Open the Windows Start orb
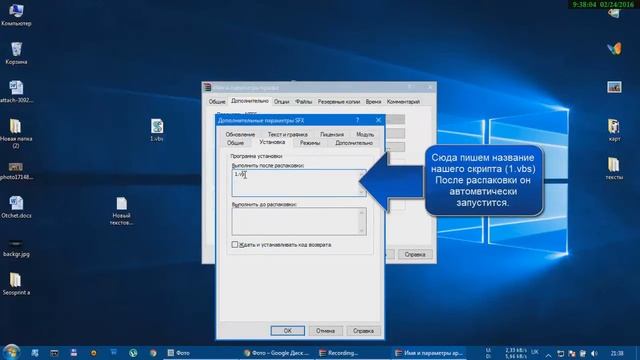The height and width of the screenshot is (360, 640). tap(11, 352)
